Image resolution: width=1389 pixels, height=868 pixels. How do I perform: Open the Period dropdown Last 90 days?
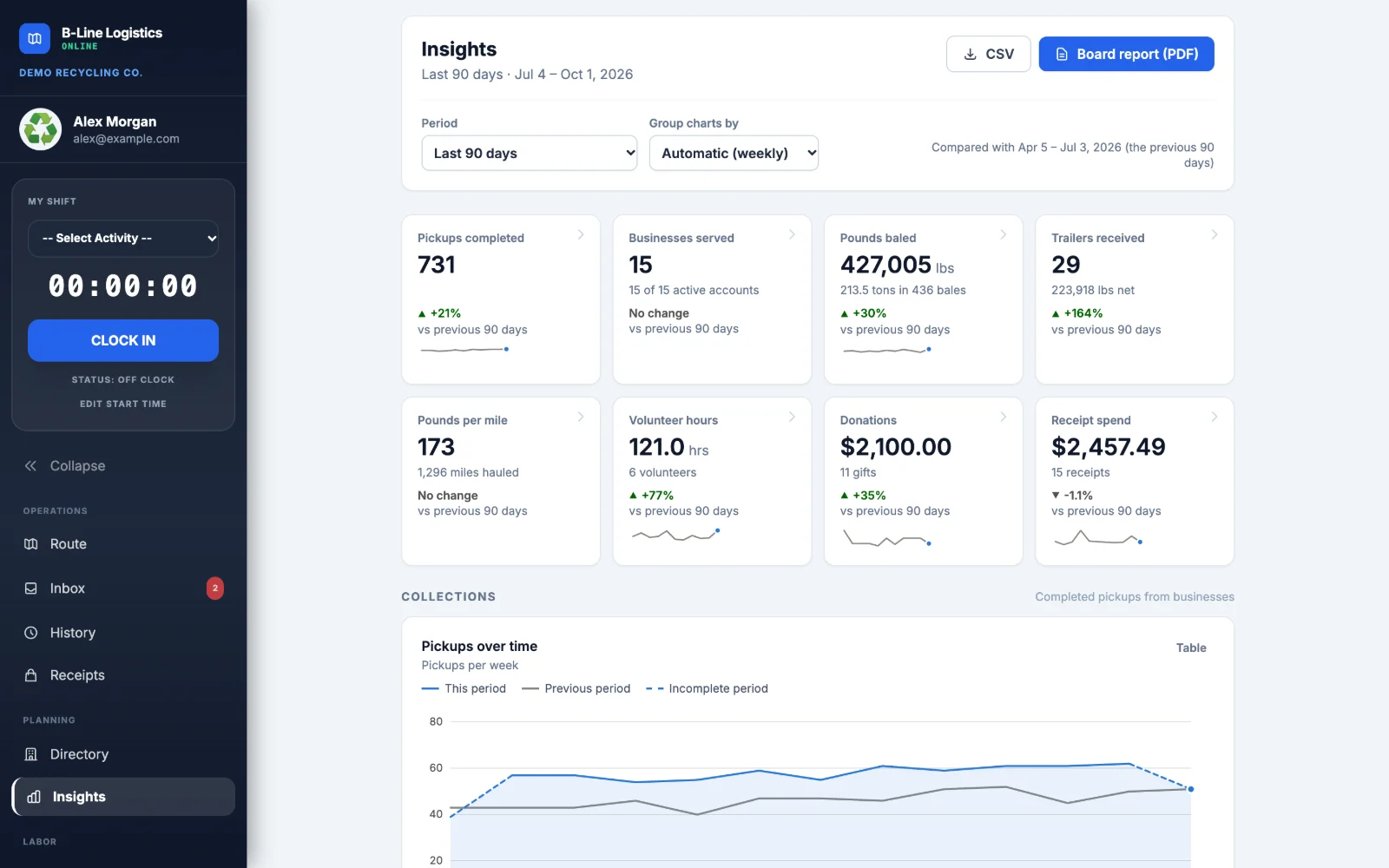pos(530,154)
